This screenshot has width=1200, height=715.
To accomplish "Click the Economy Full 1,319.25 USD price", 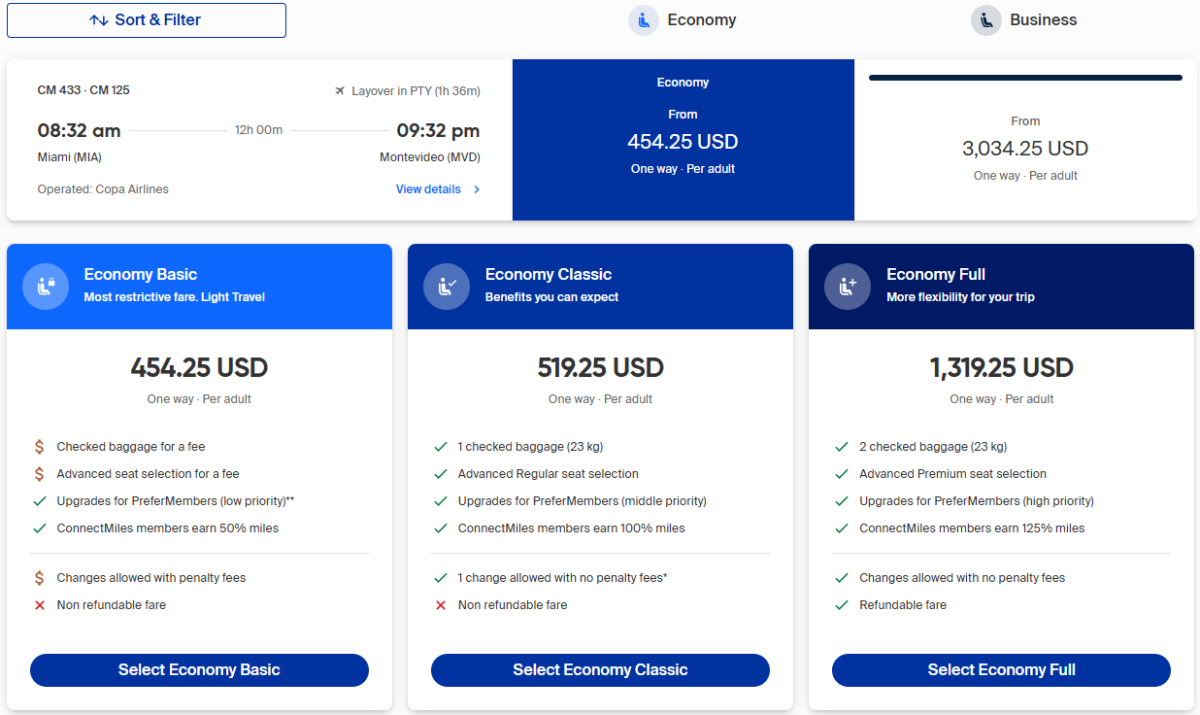I will click(1001, 368).
